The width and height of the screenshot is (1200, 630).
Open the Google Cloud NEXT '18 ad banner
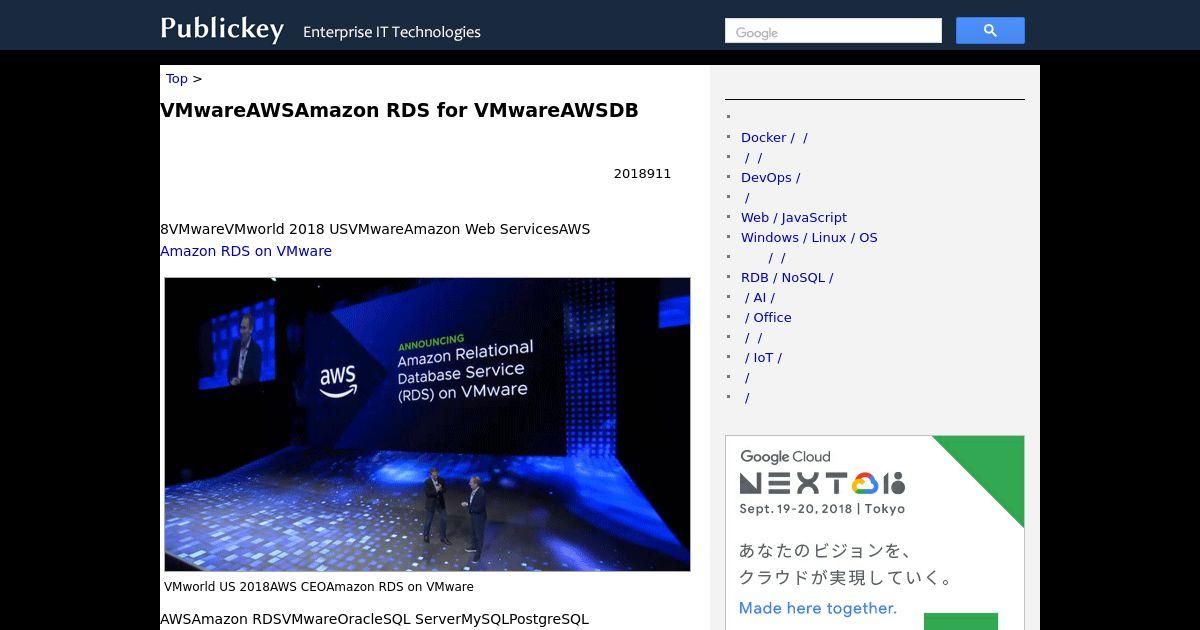tap(875, 533)
